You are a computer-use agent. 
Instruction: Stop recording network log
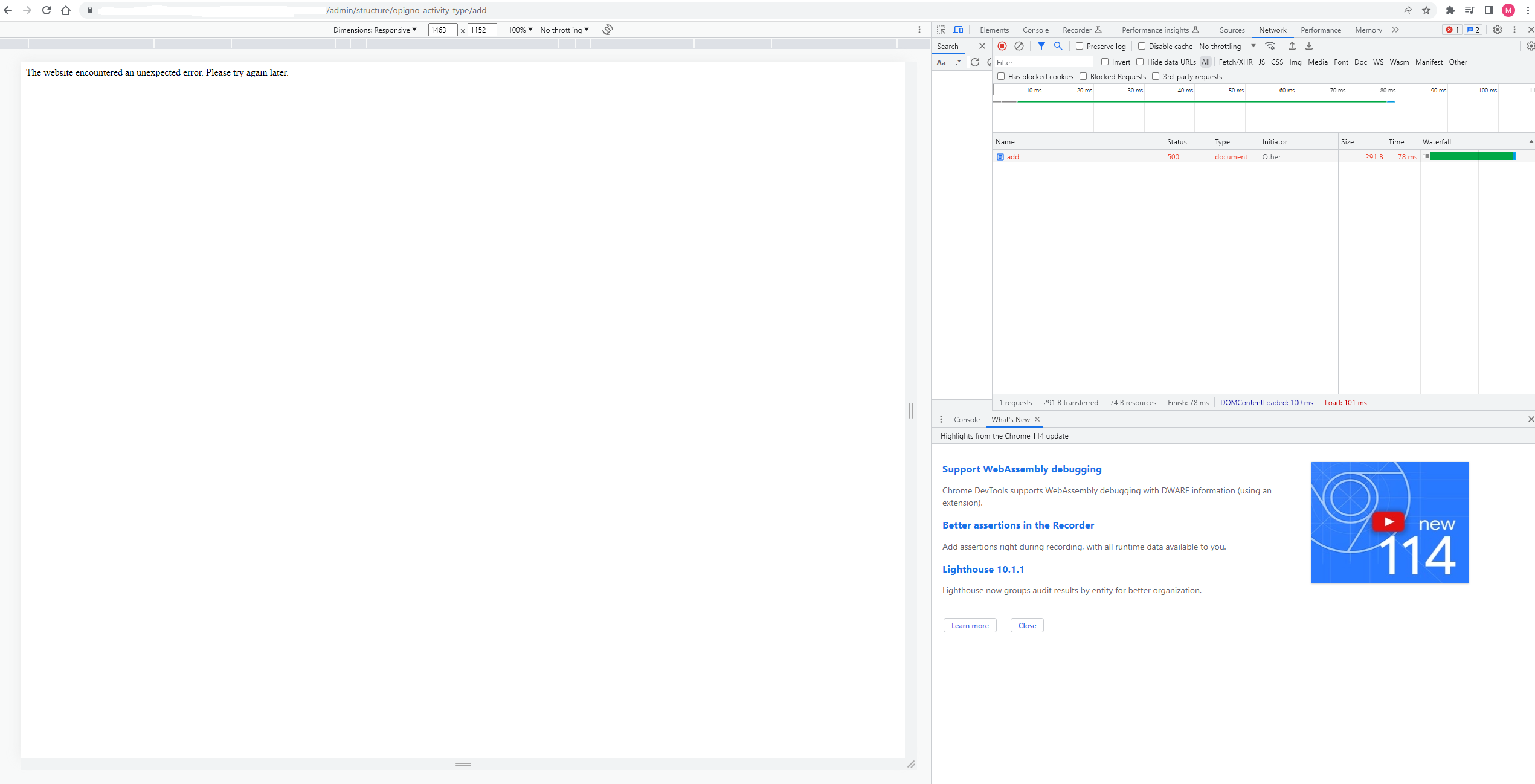[1002, 46]
